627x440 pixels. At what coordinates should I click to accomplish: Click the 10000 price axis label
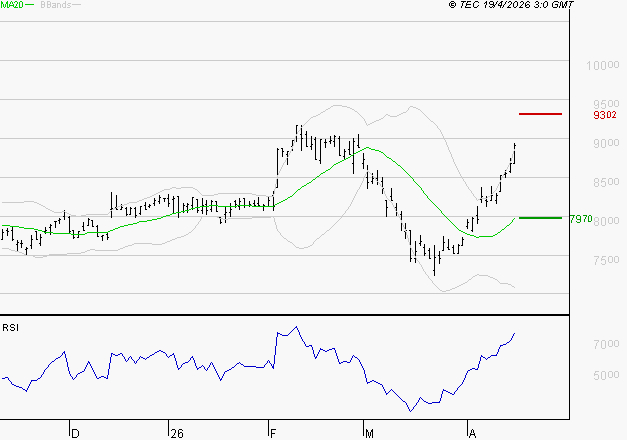(x=603, y=65)
